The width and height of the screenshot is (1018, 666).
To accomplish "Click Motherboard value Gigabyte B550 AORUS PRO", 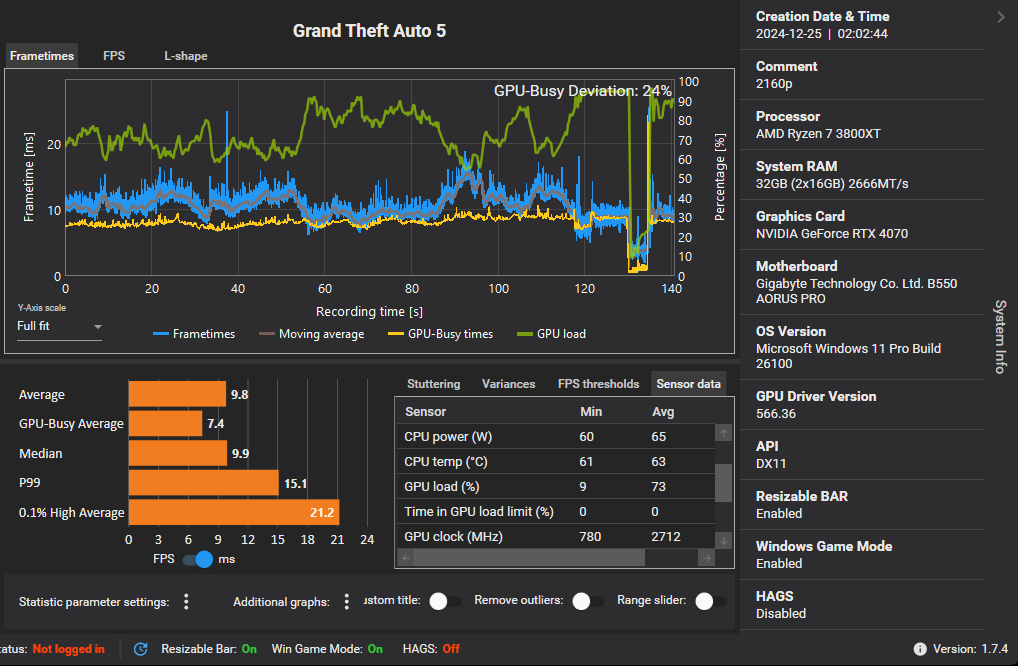I will point(856,291).
